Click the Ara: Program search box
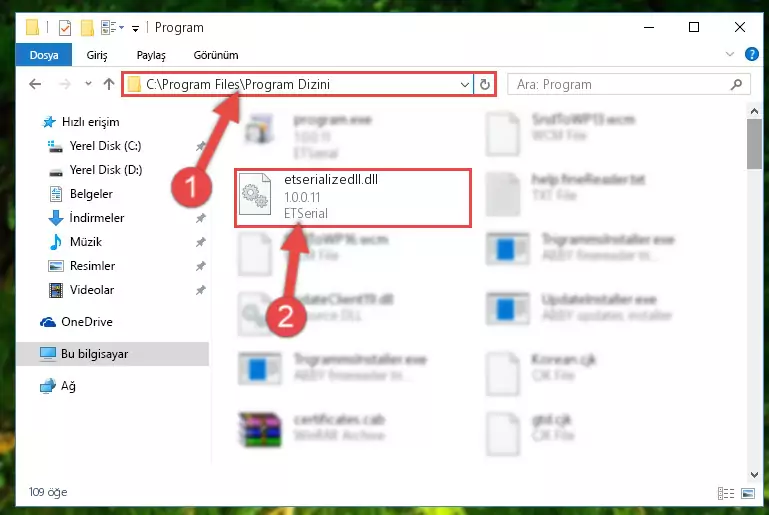769x515 pixels. (629, 84)
